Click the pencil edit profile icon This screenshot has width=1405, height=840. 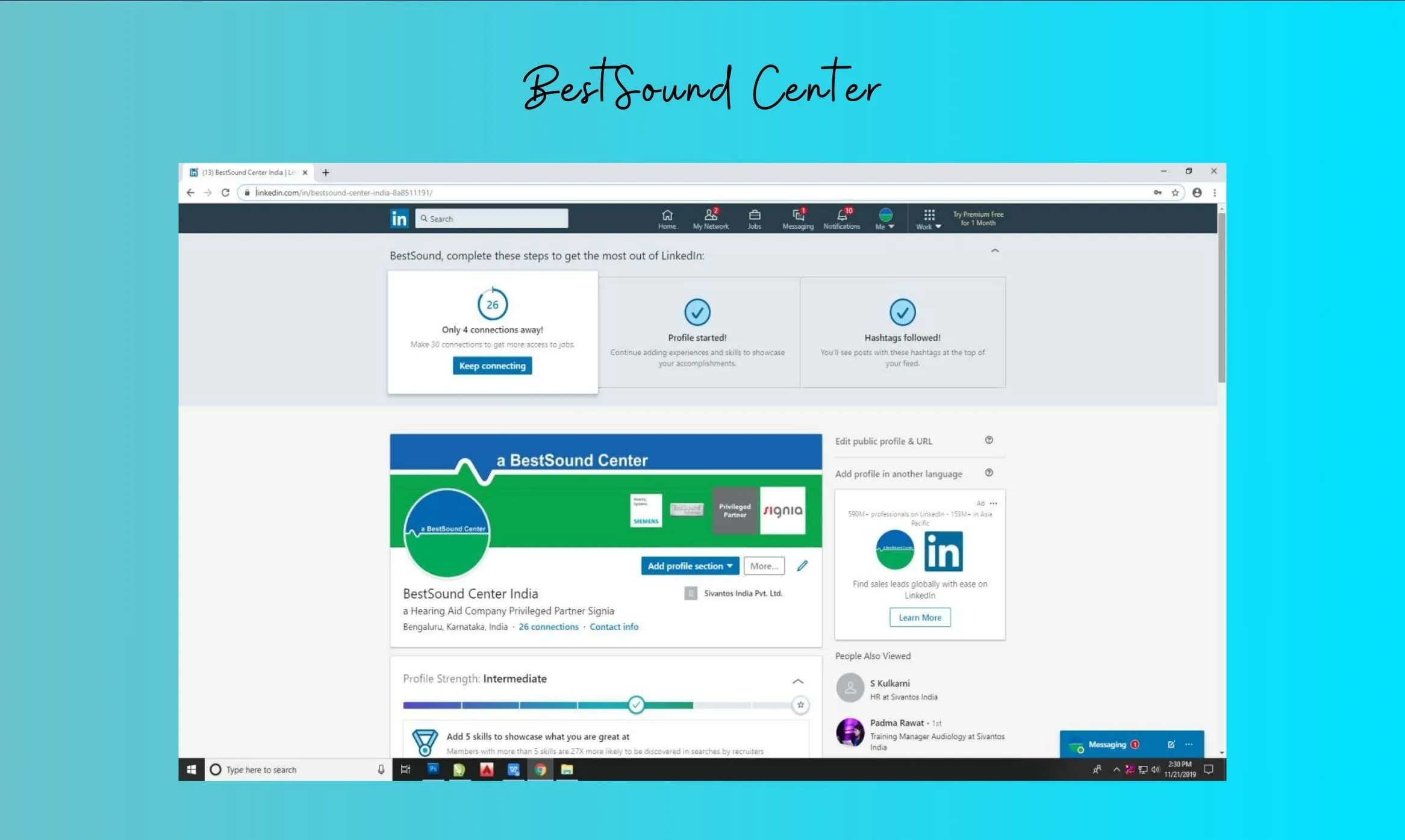pos(802,565)
